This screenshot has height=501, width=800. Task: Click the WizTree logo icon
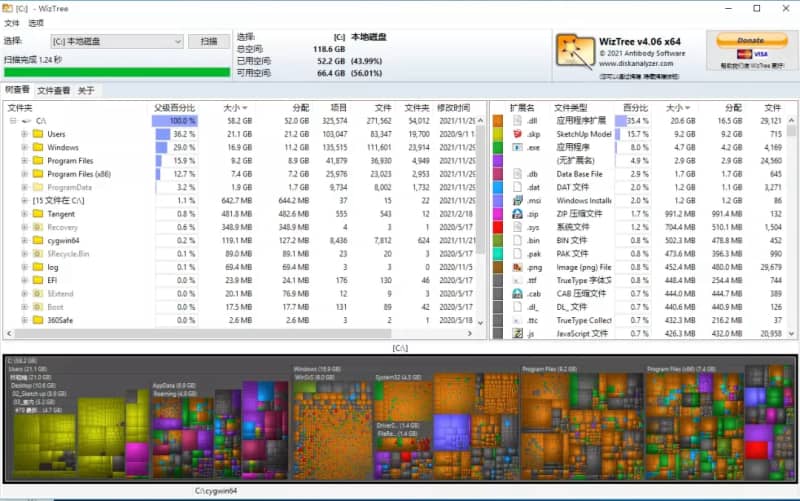tap(575, 52)
